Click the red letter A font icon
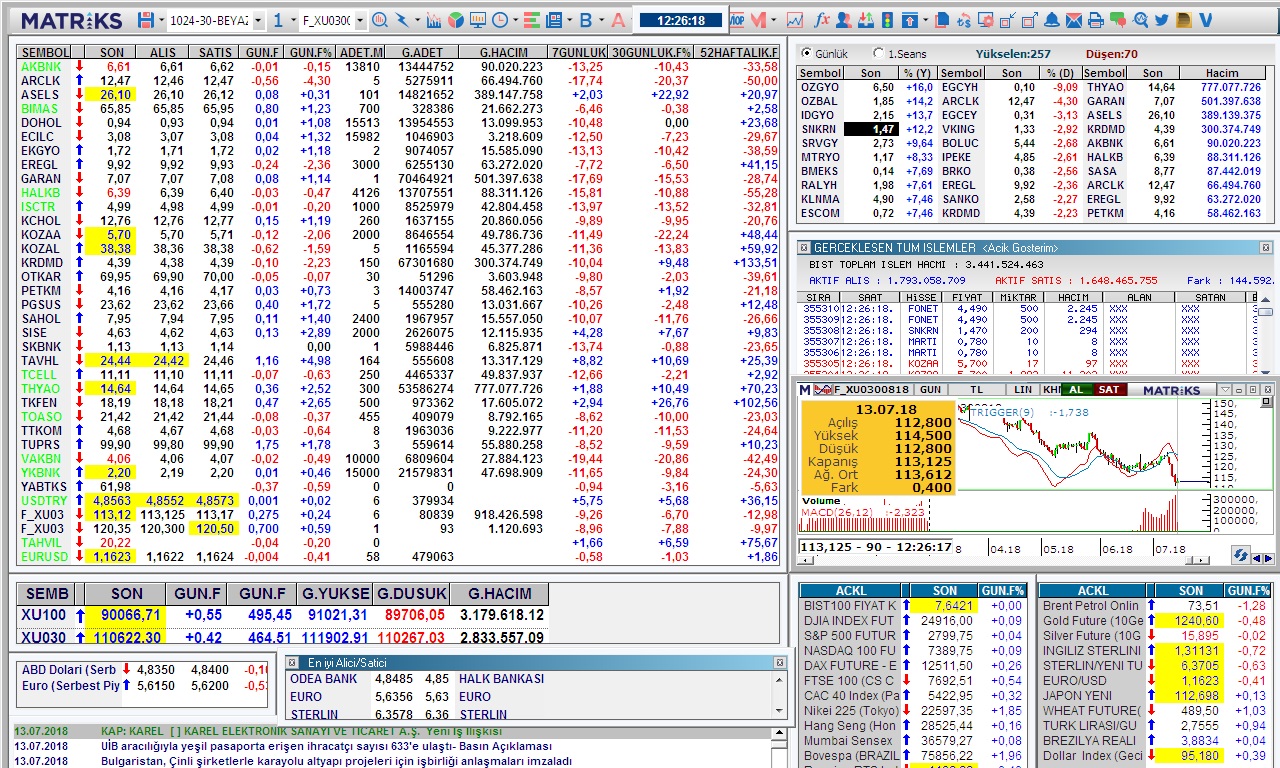This screenshot has height=768, width=1280. coord(618,20)
